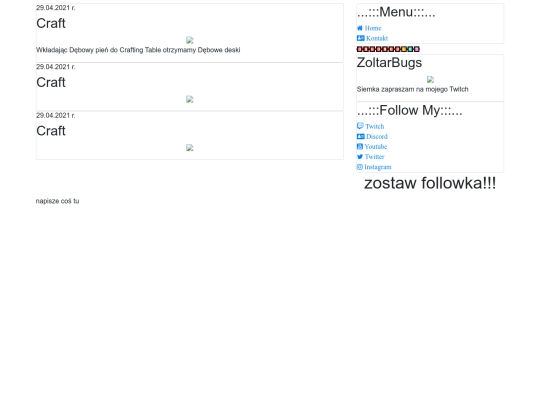Go to the Youtube text link
The width and height of the screenshot is (540, 405).
click(376, 147)
